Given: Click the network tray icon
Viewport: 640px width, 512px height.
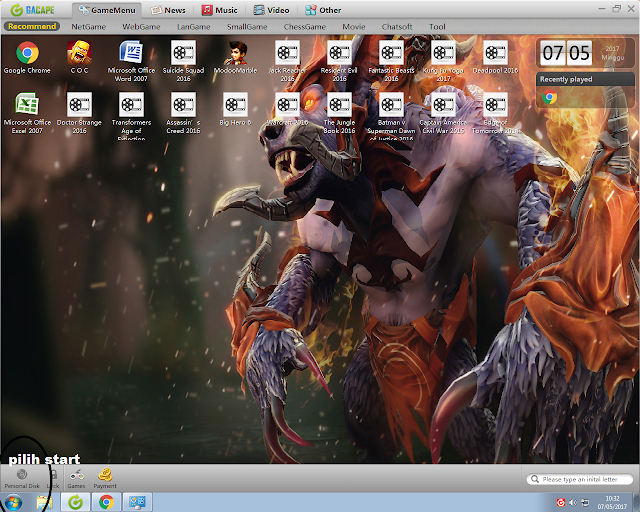Looking at the screenshot, I should click(585, 502).
